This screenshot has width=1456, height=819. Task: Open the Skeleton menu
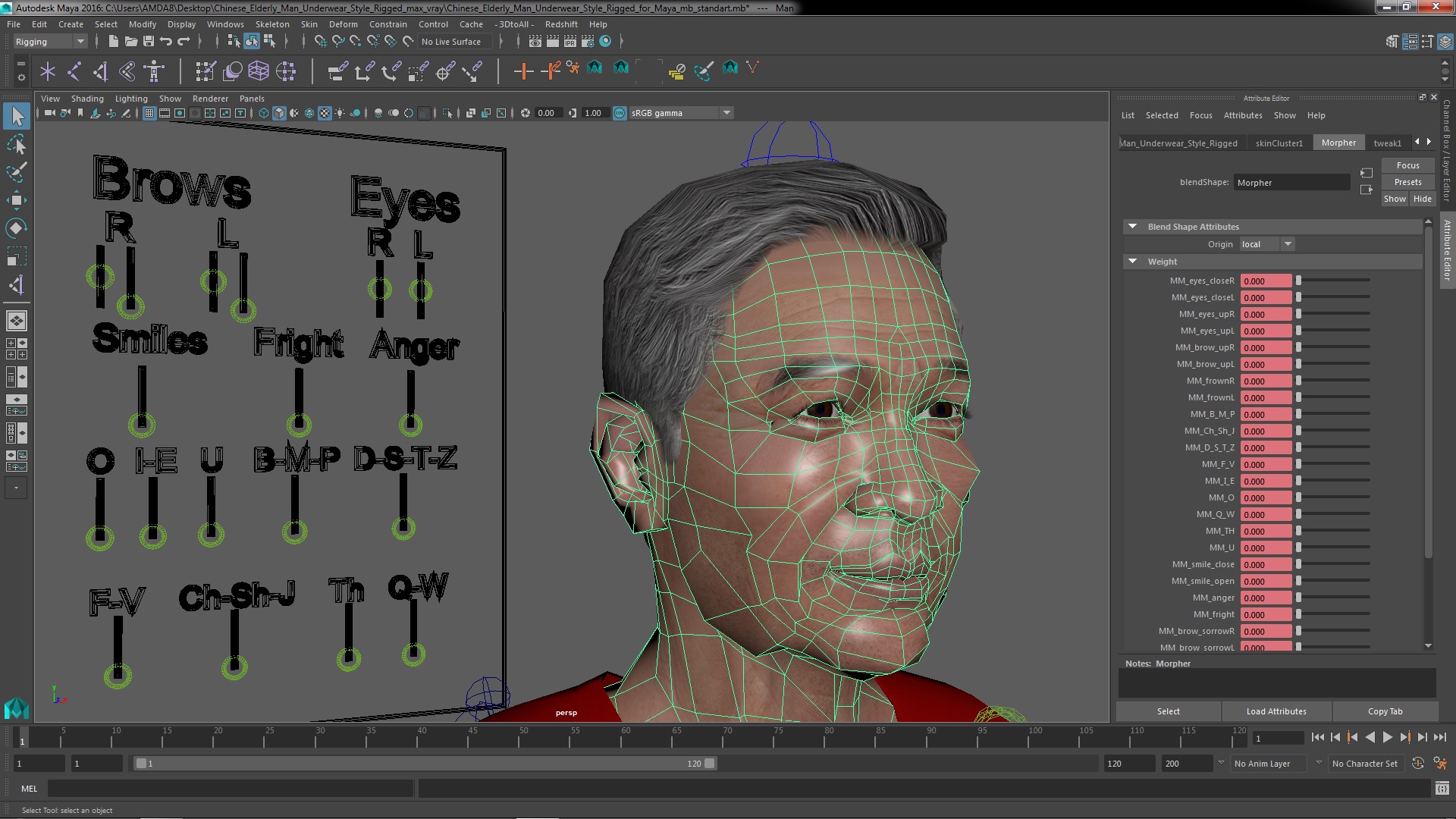tap(272, 24)
